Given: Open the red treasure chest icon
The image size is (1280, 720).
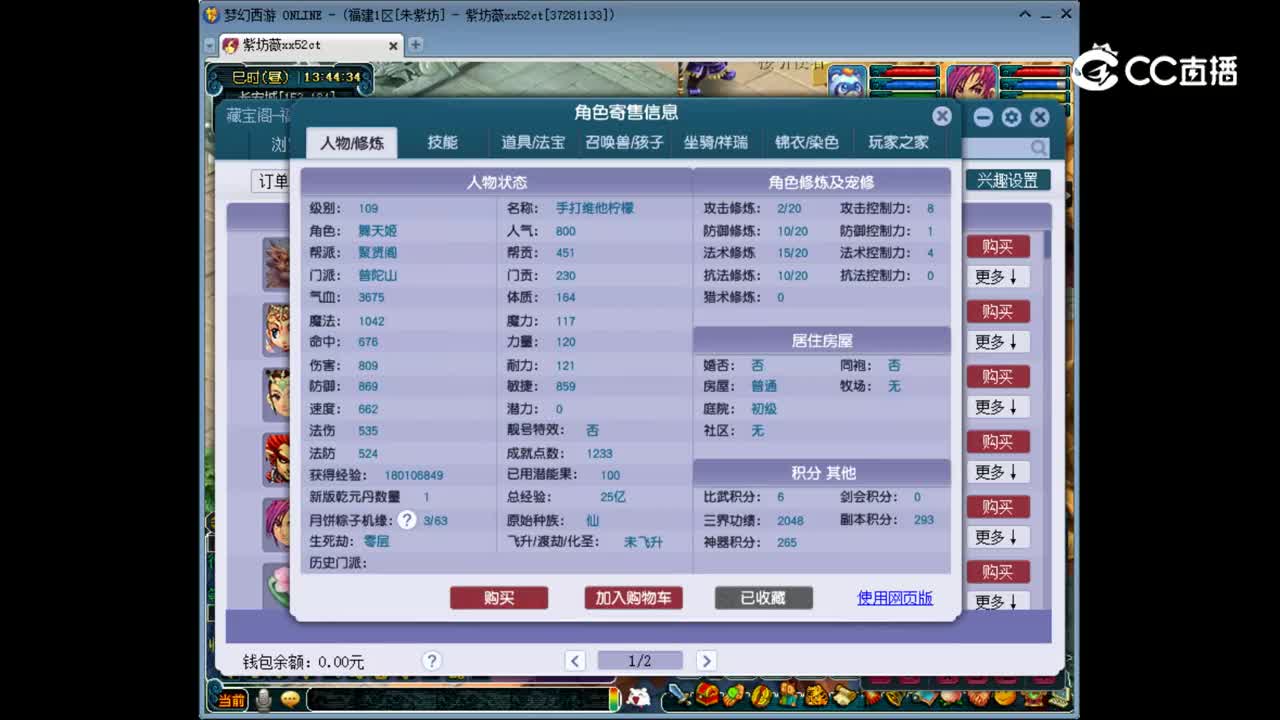Looking at the screenshot, I should (x=708, y=694).
